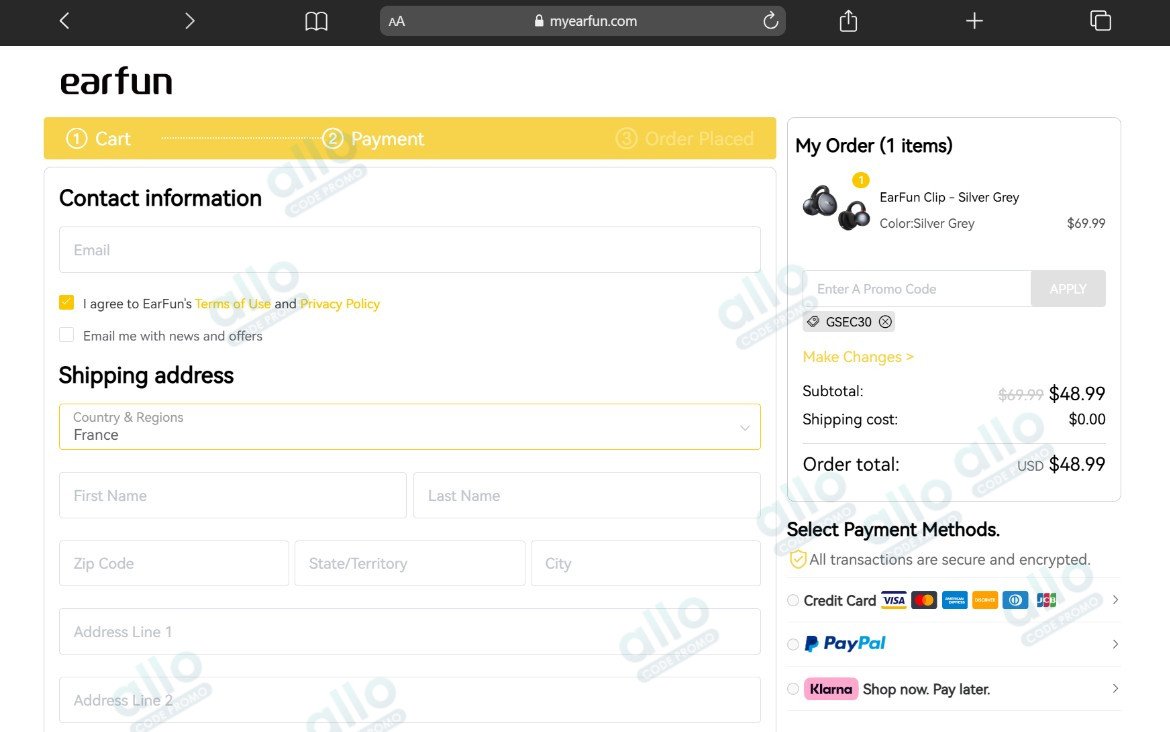Click the Last Name field
The image size is (1170, 732).
point(586,495)
